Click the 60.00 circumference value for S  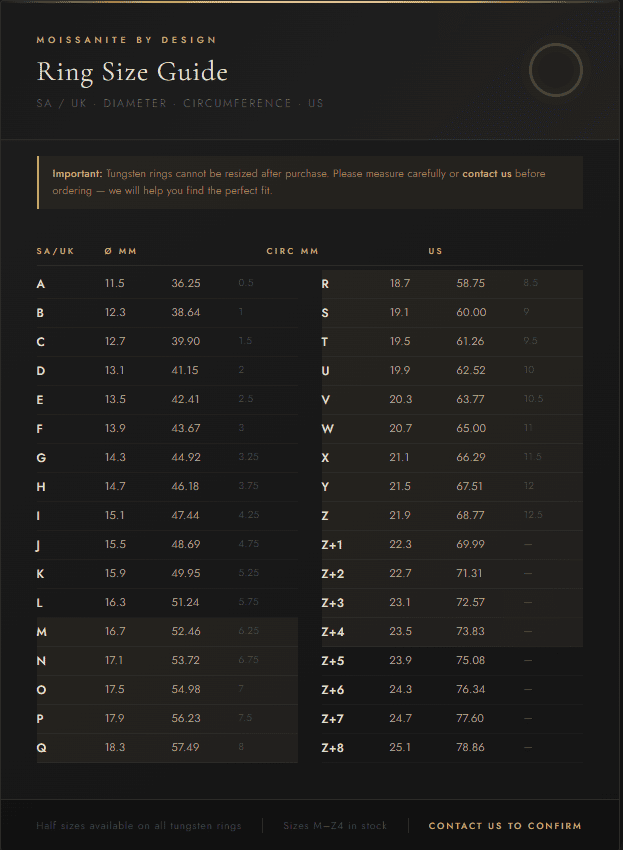click(x=471, y=313)
